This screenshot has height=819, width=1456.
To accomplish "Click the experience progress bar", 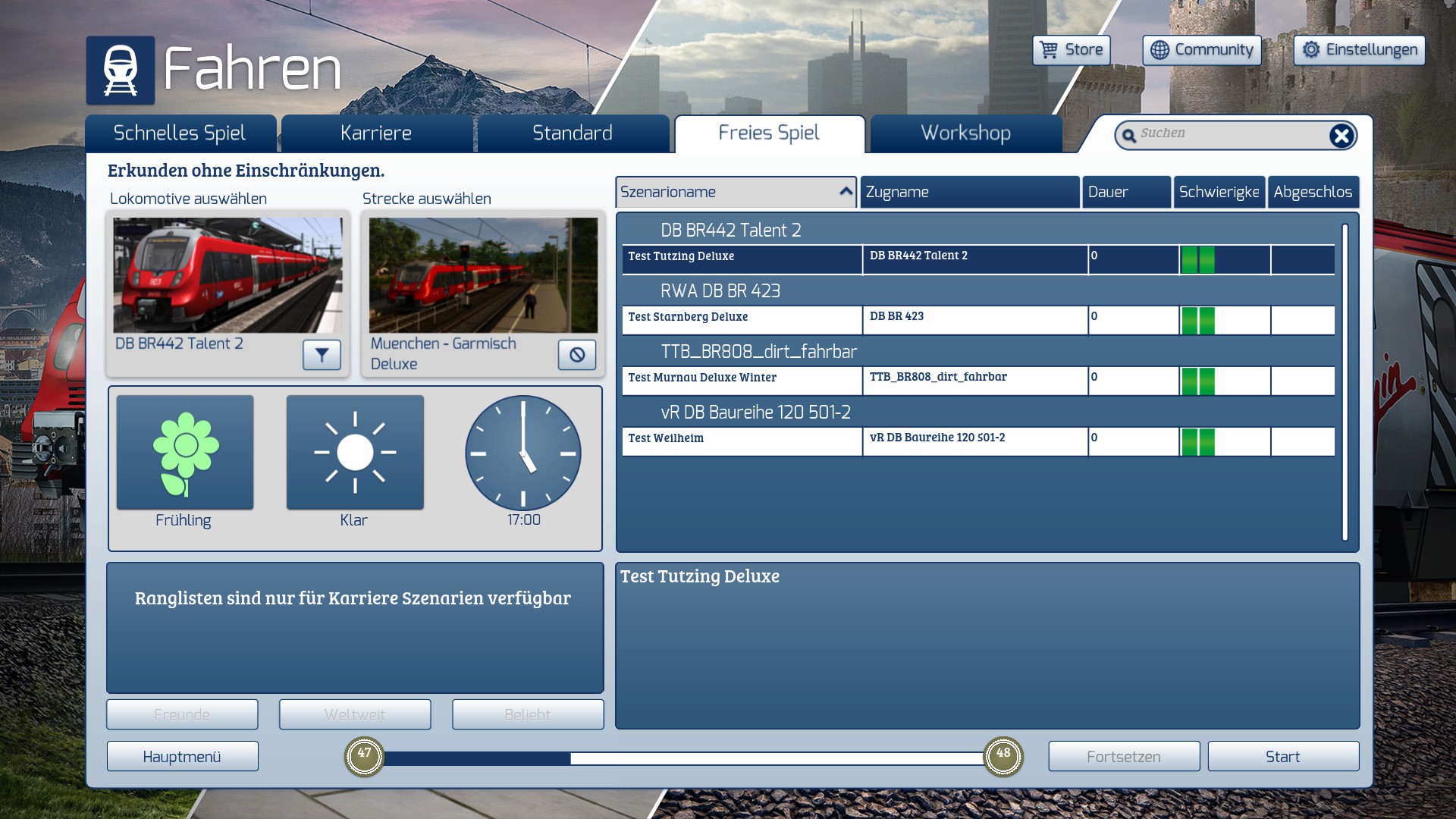I will tap(682, 758).
